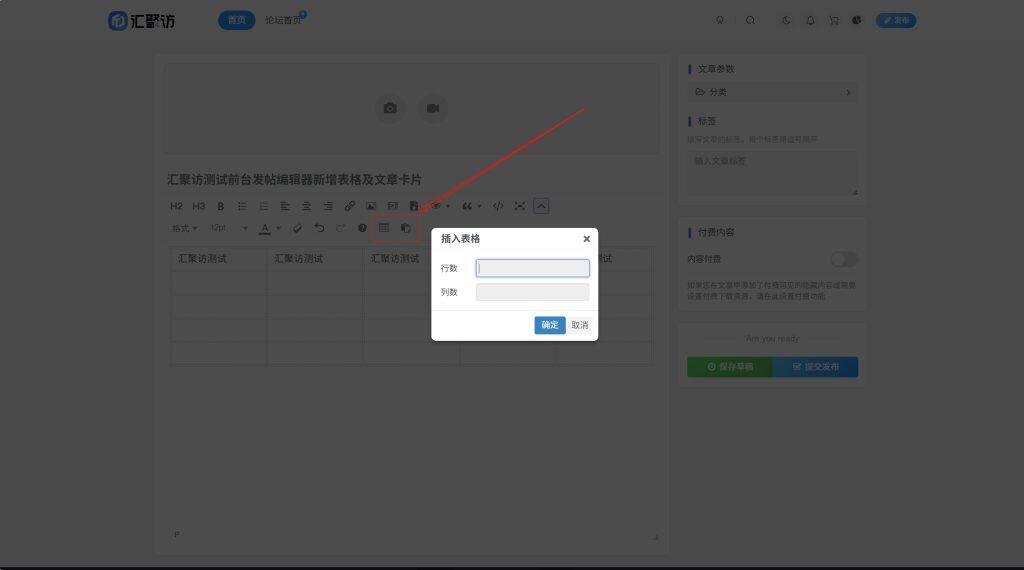This screenshot has width=1024, height=570.
Task: Toggle the 内容付费 switch
Action: (844, 259)
